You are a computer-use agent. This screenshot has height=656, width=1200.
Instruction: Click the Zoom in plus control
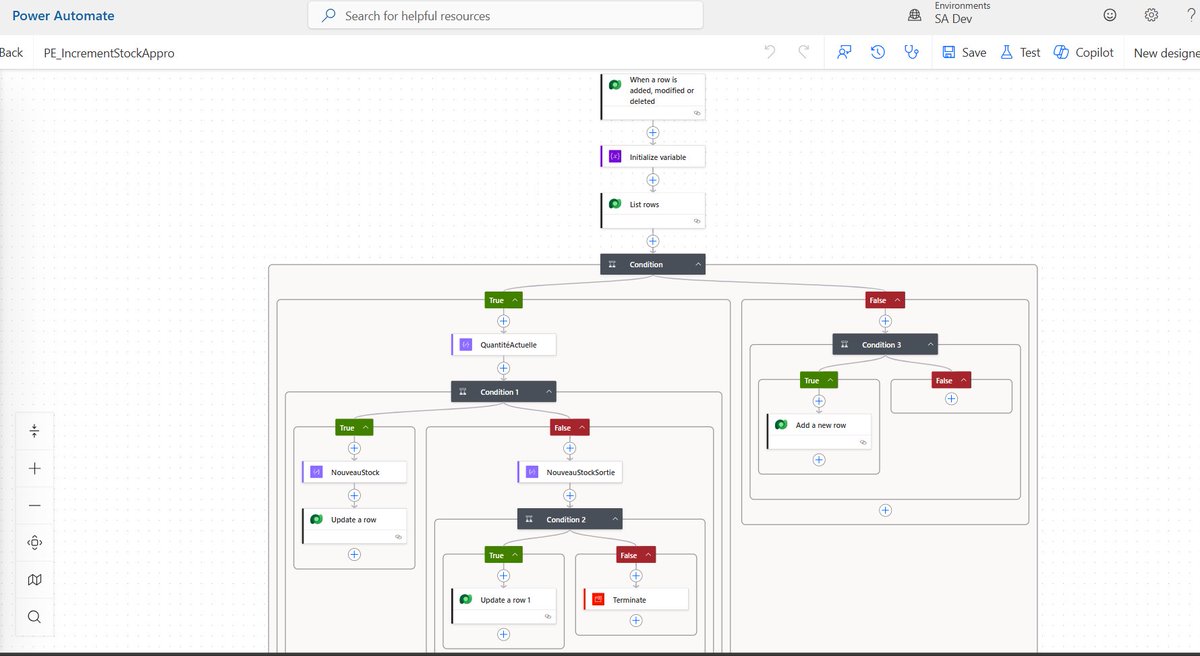[x=35, y=468]
